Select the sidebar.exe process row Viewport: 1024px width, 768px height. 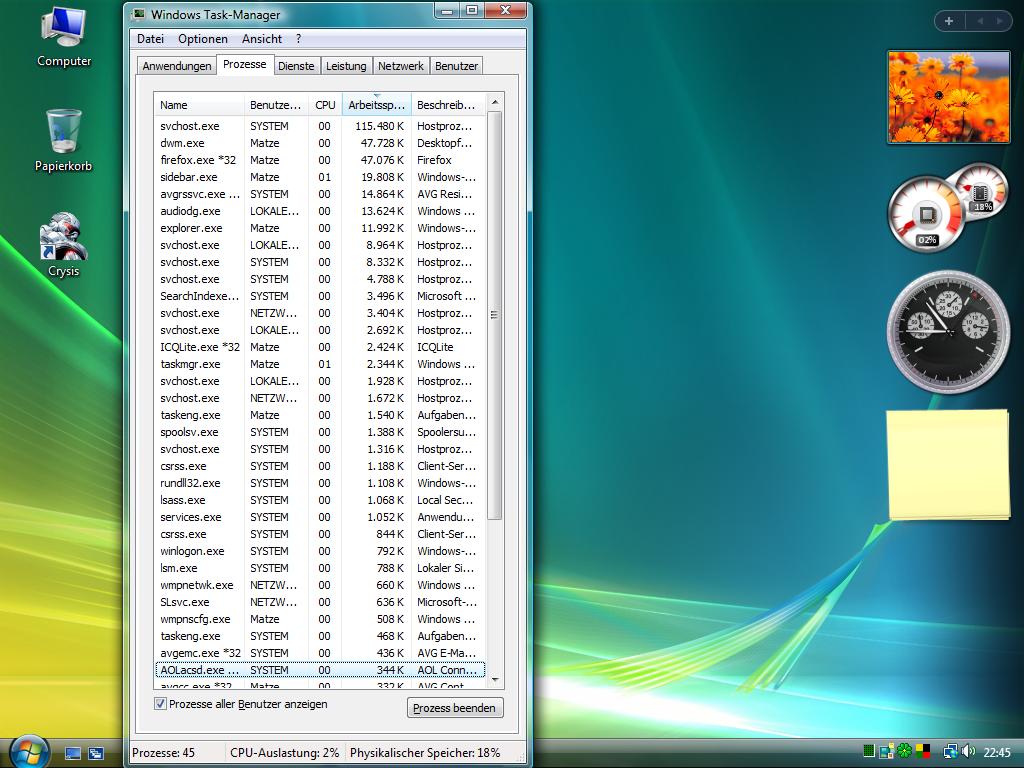(x=320, y=177)
